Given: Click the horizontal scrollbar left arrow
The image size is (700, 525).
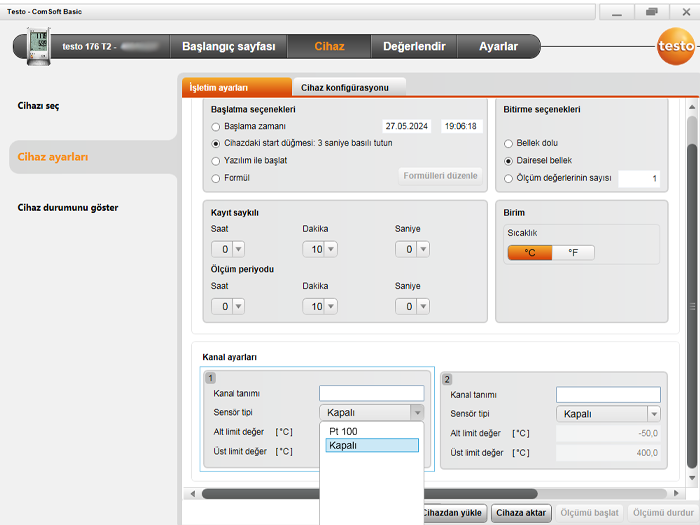Looking at the screenshot, I should (x=190, y=493).
